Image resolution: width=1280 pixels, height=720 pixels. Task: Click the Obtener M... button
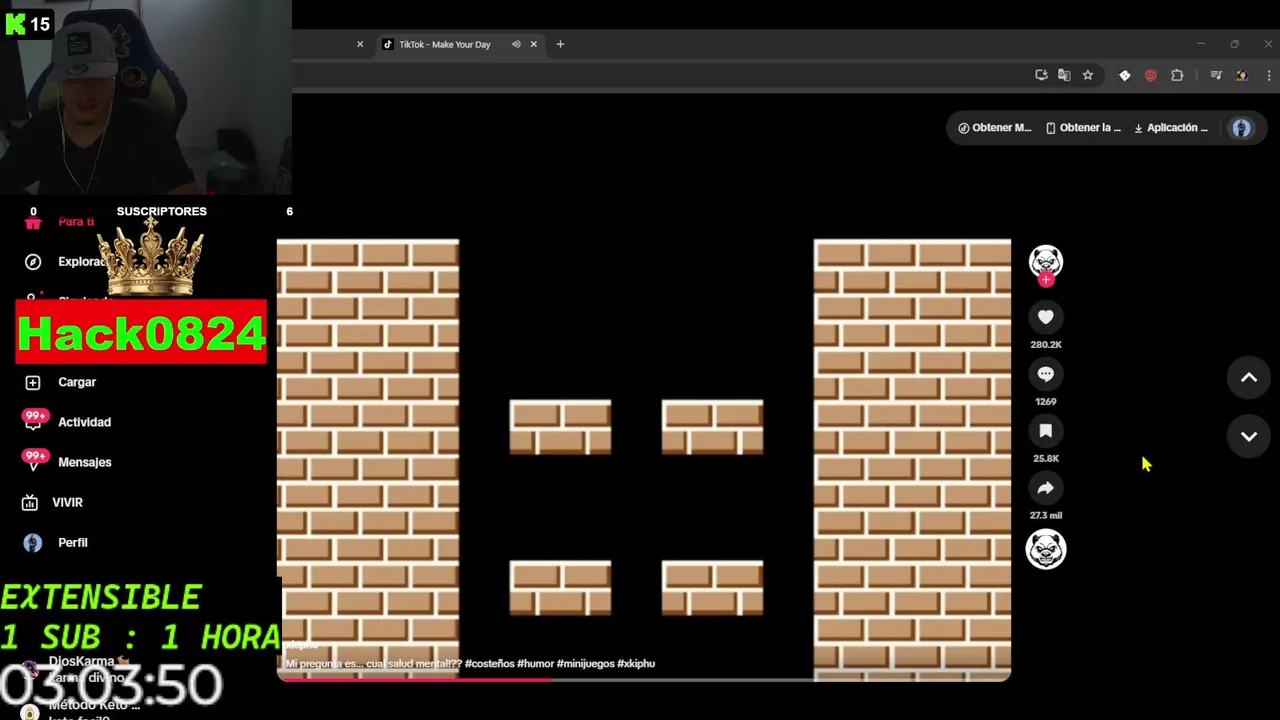pos(994,128)
